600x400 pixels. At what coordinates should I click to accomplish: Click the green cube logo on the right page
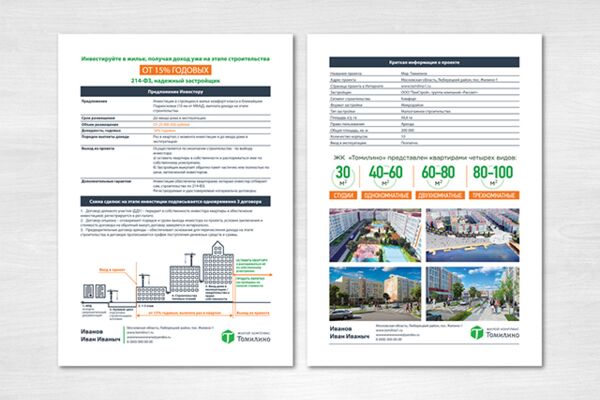click(477, 333)
